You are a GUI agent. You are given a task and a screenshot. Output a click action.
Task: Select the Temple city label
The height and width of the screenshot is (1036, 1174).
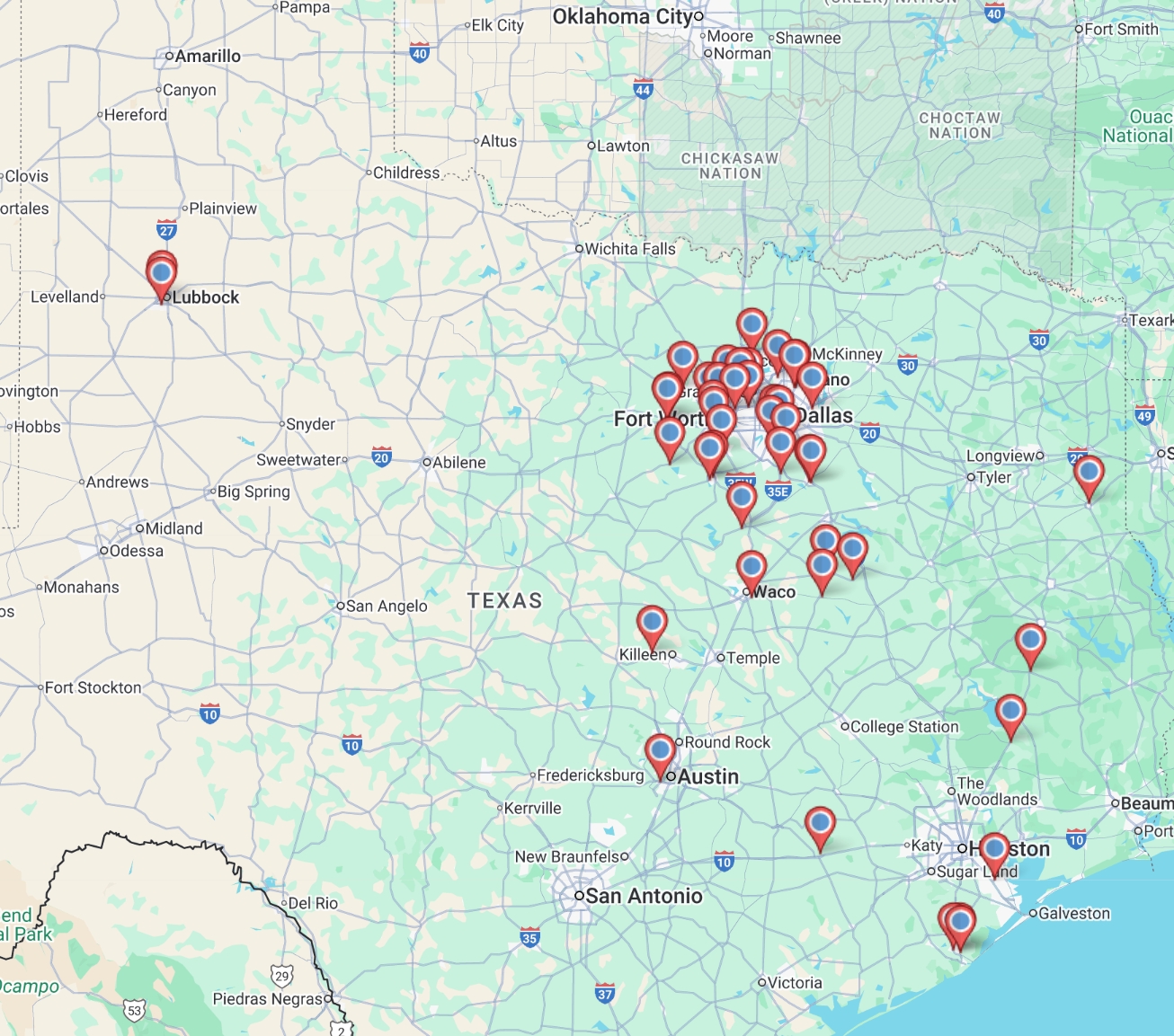click(x=753, y=658)
